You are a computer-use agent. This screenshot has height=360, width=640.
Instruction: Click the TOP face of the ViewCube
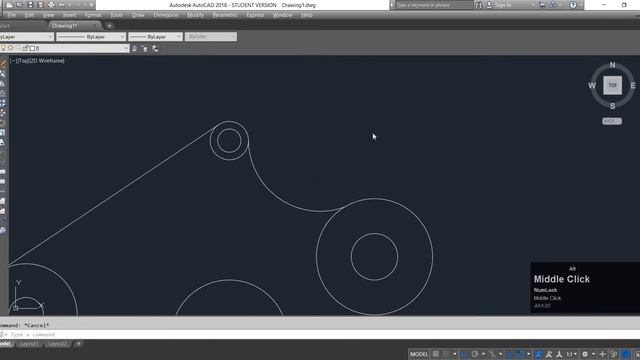(x=612, y=85)
